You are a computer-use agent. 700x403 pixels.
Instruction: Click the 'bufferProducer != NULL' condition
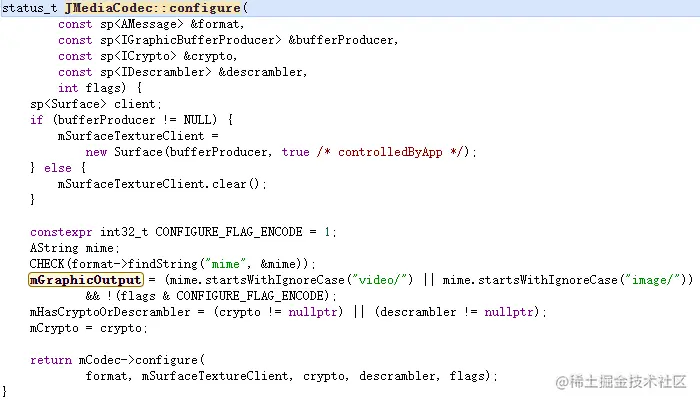click(x=133, y=120)
